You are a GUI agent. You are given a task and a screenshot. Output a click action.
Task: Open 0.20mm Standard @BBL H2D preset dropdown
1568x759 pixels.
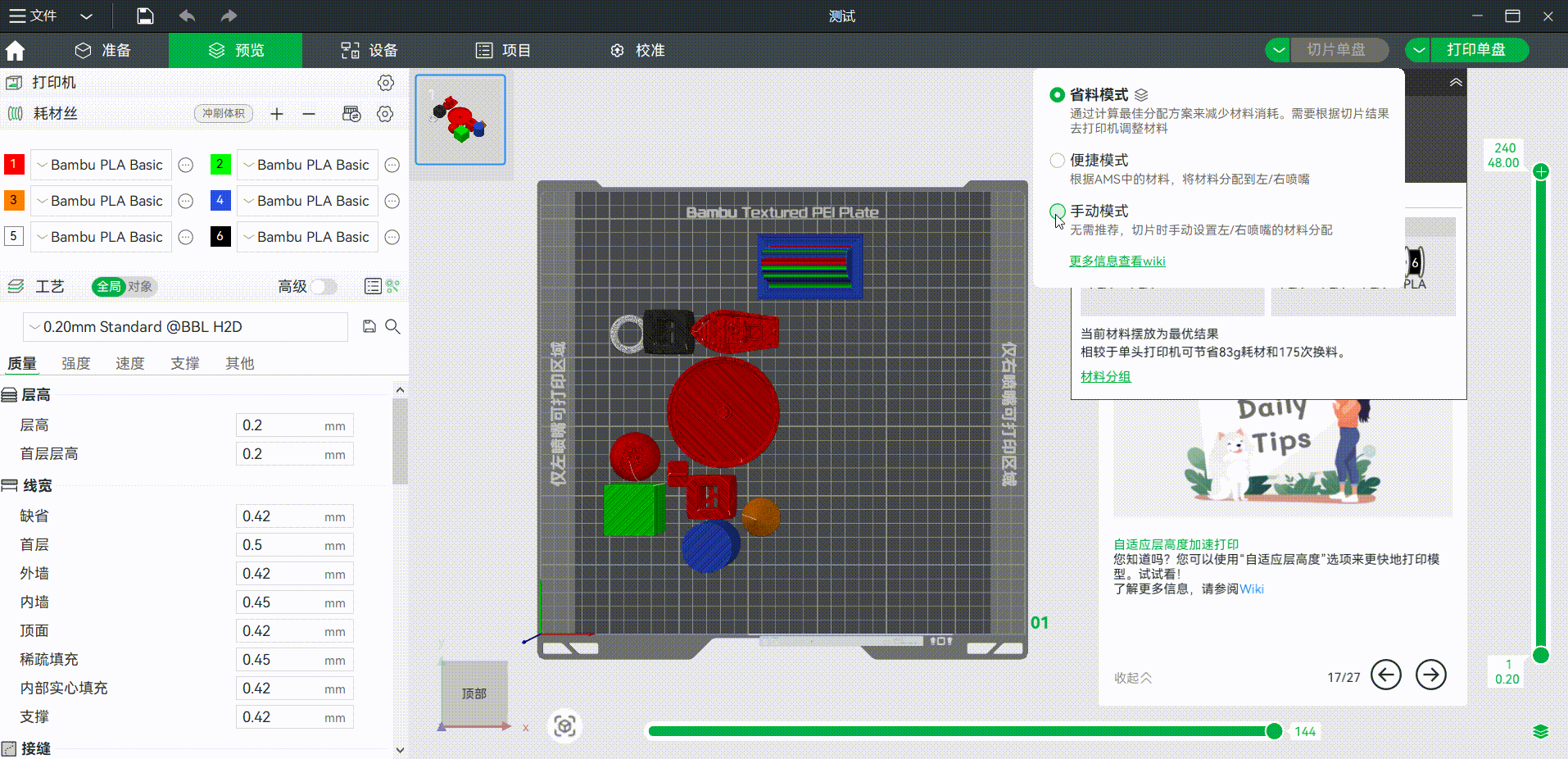(185, 327)
